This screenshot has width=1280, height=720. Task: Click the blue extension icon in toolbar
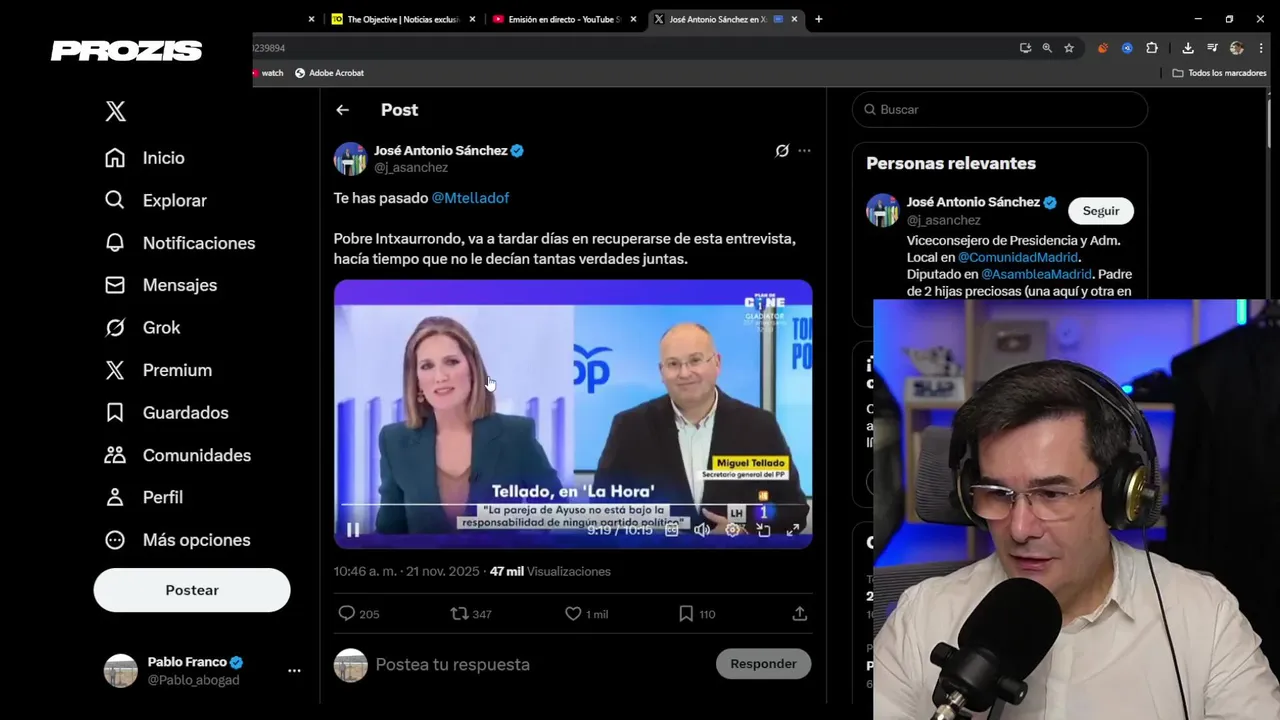pyautogui.click(x=1127, y=48)
